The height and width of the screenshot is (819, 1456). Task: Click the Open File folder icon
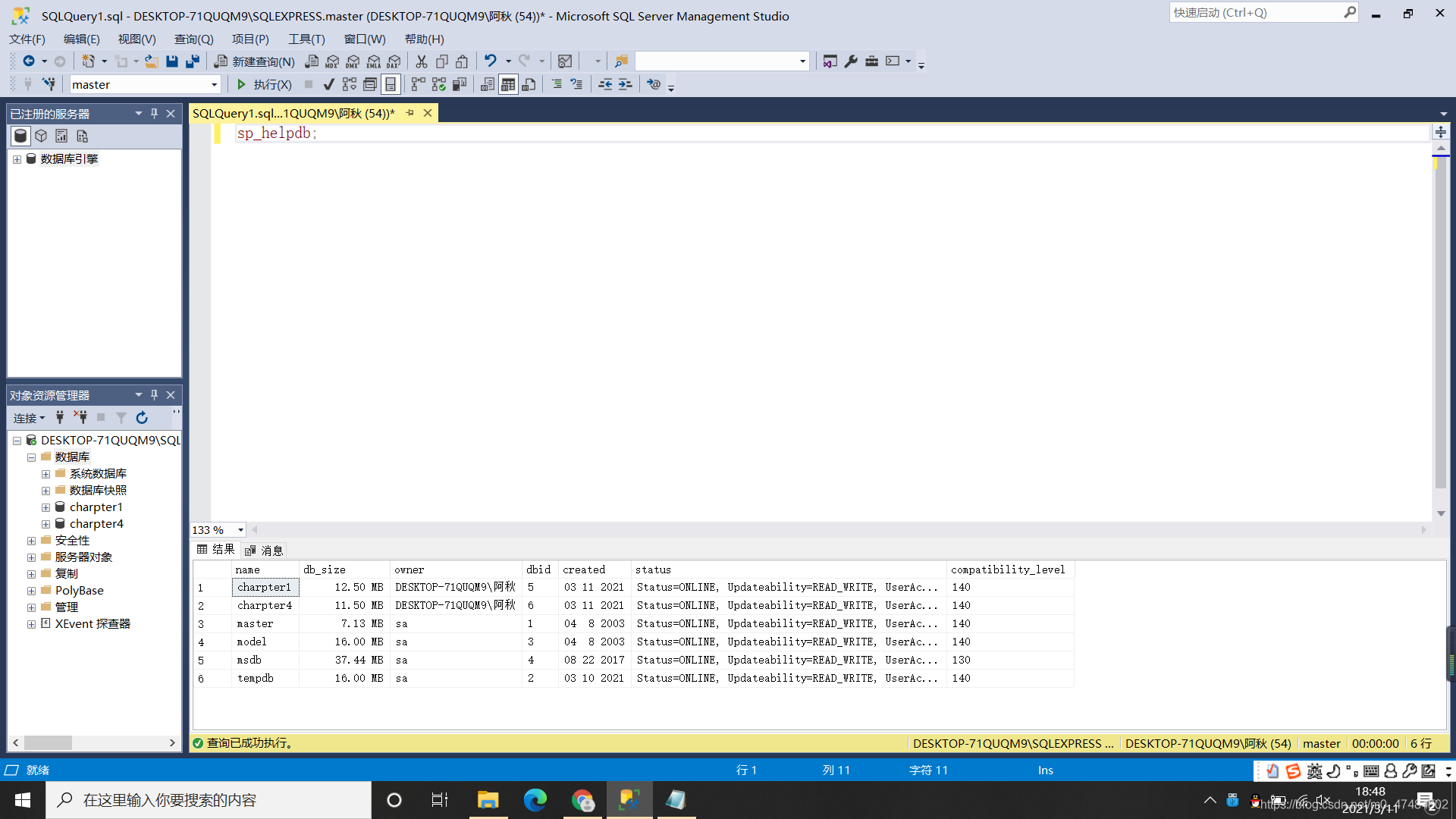click(x=152, y=61)
